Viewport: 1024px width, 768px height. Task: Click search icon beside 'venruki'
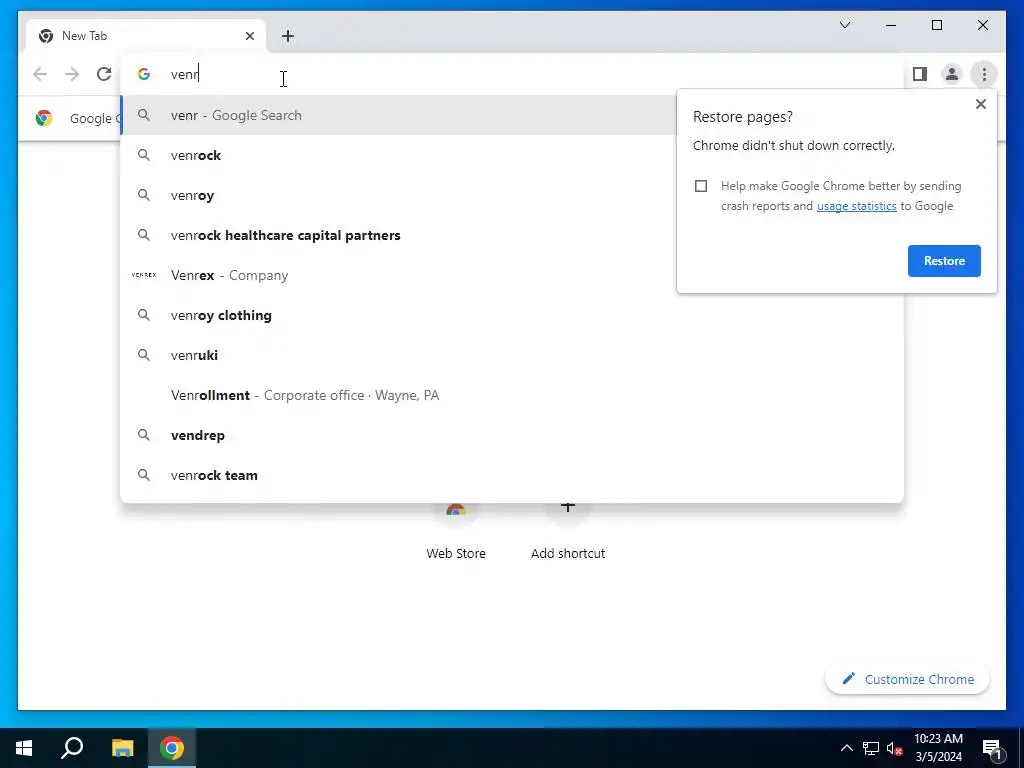[144, 355]
